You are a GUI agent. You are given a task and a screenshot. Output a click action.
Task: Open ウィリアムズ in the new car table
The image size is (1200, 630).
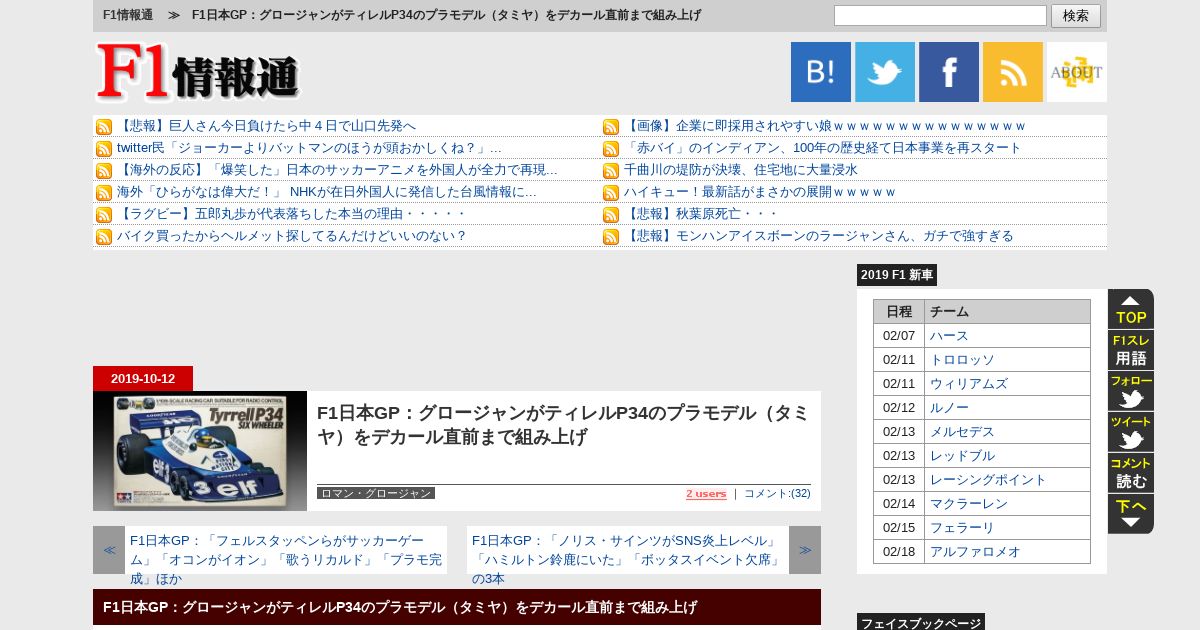pyautogui.click(x=969, y=384)
